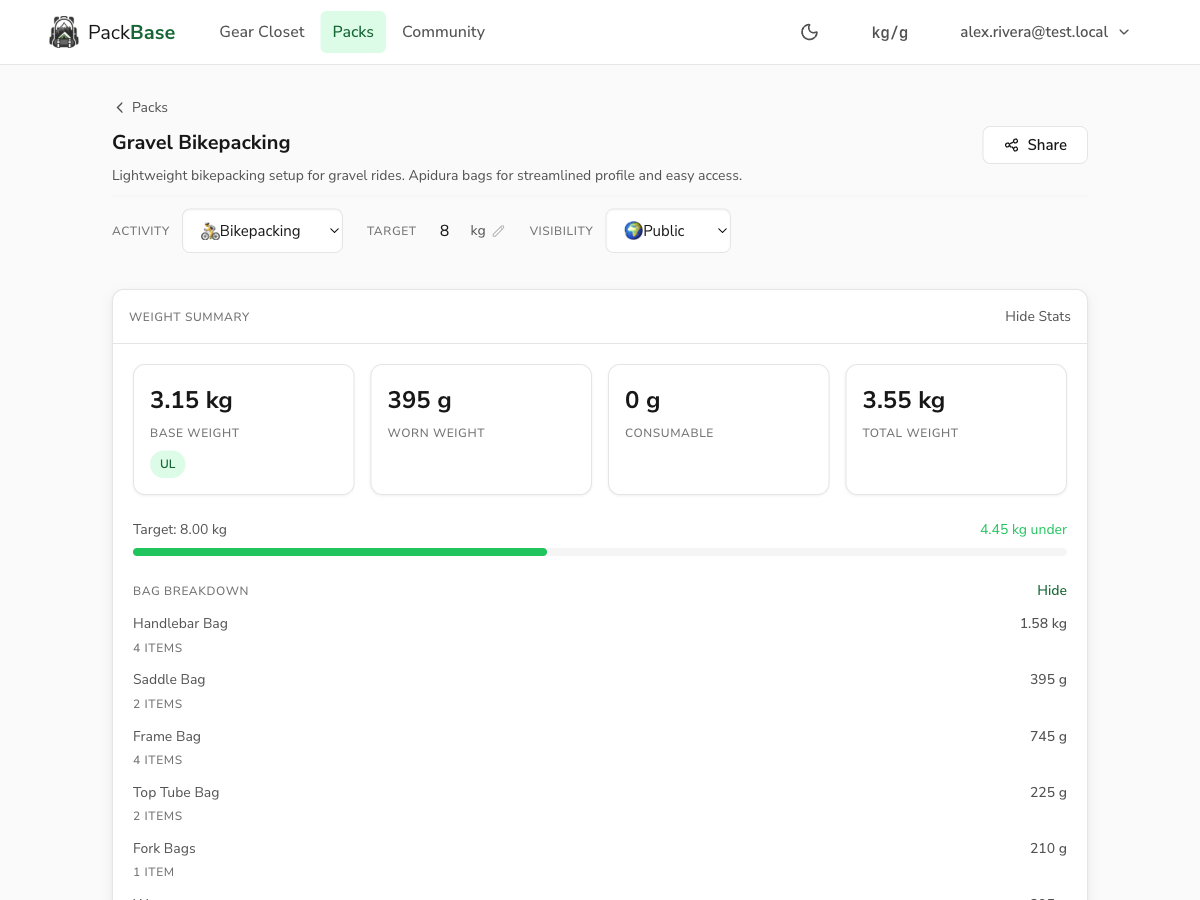The width and height of the screenshot is (1200, 900).
Task: Click the pencil icon to edit target weight
Action: 499,231
